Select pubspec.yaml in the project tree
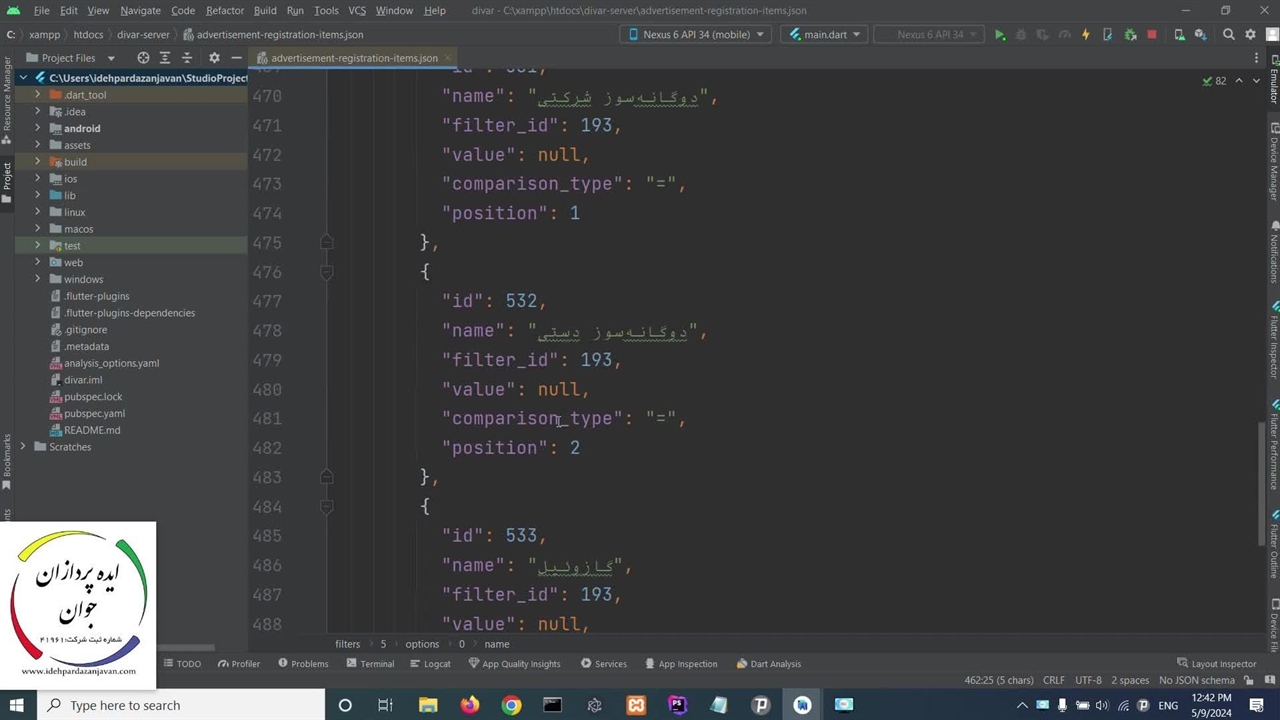 click(94, 413)
